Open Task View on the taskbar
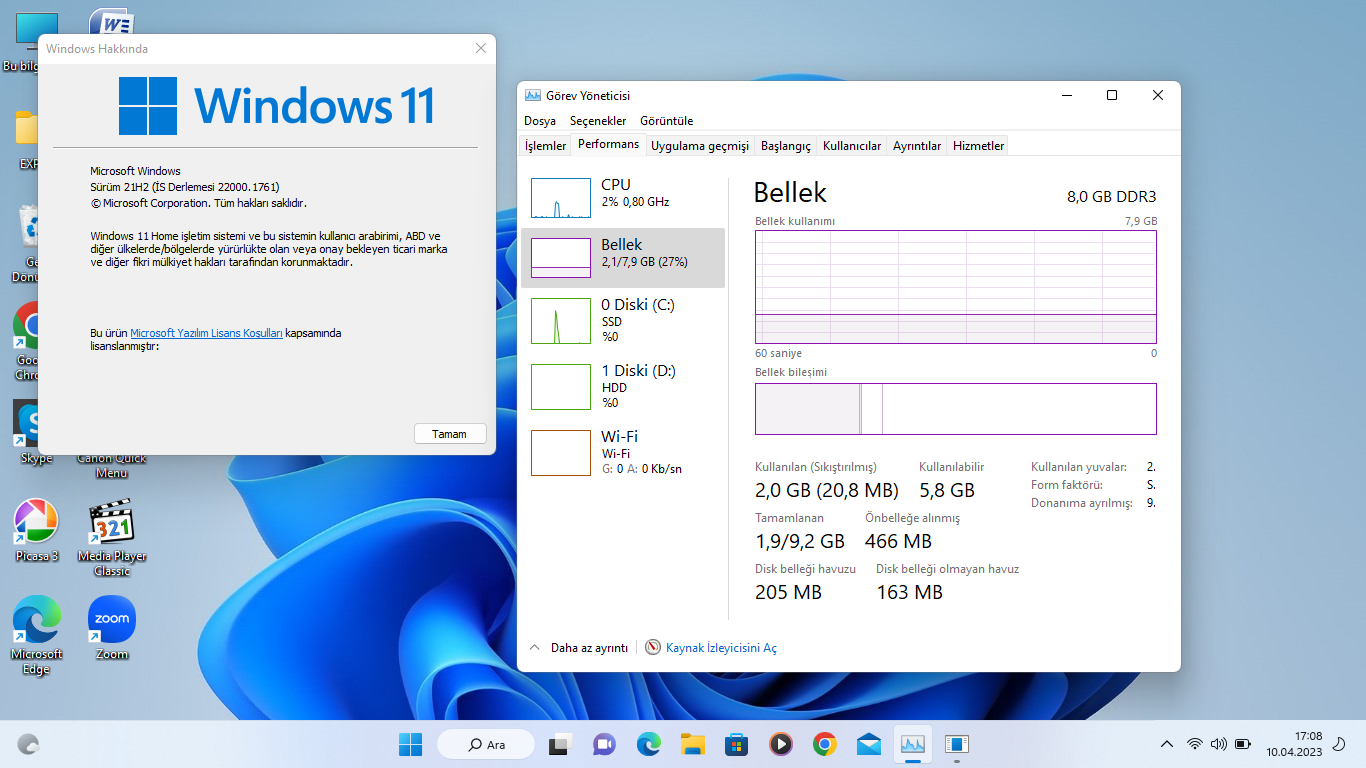The height and width of the screenshot is (768, 1366). 559,744
